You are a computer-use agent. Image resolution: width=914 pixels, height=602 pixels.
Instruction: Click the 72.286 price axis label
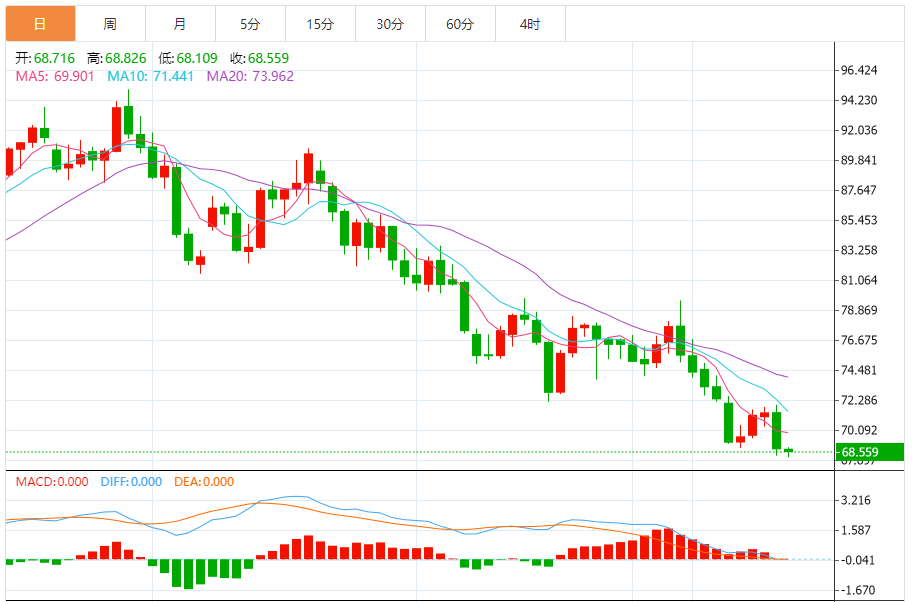[x=859, y=400]
